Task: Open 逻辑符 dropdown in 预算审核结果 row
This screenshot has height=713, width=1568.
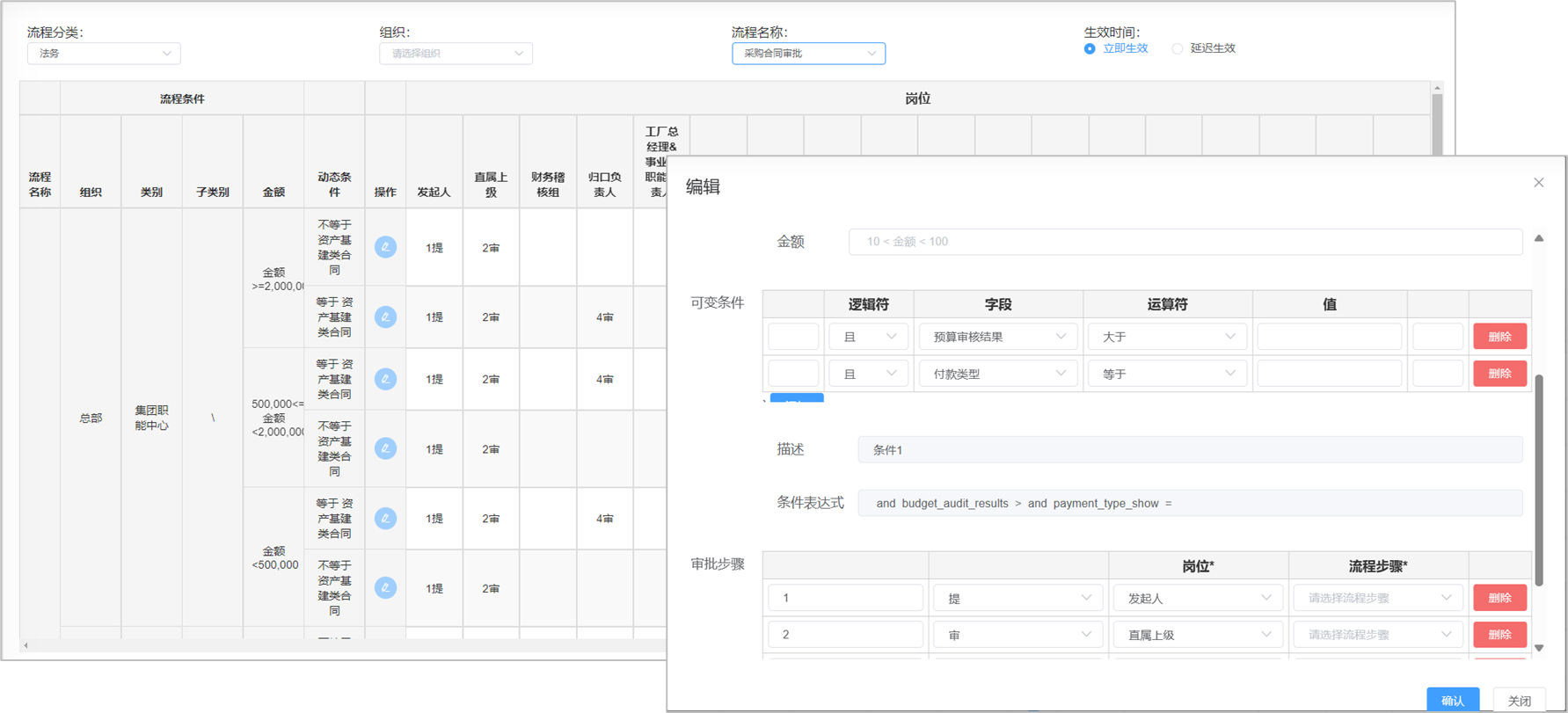Action: [868, 337]
